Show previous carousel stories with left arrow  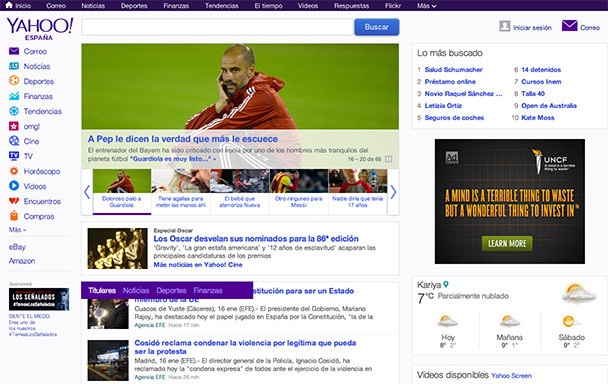87,192
